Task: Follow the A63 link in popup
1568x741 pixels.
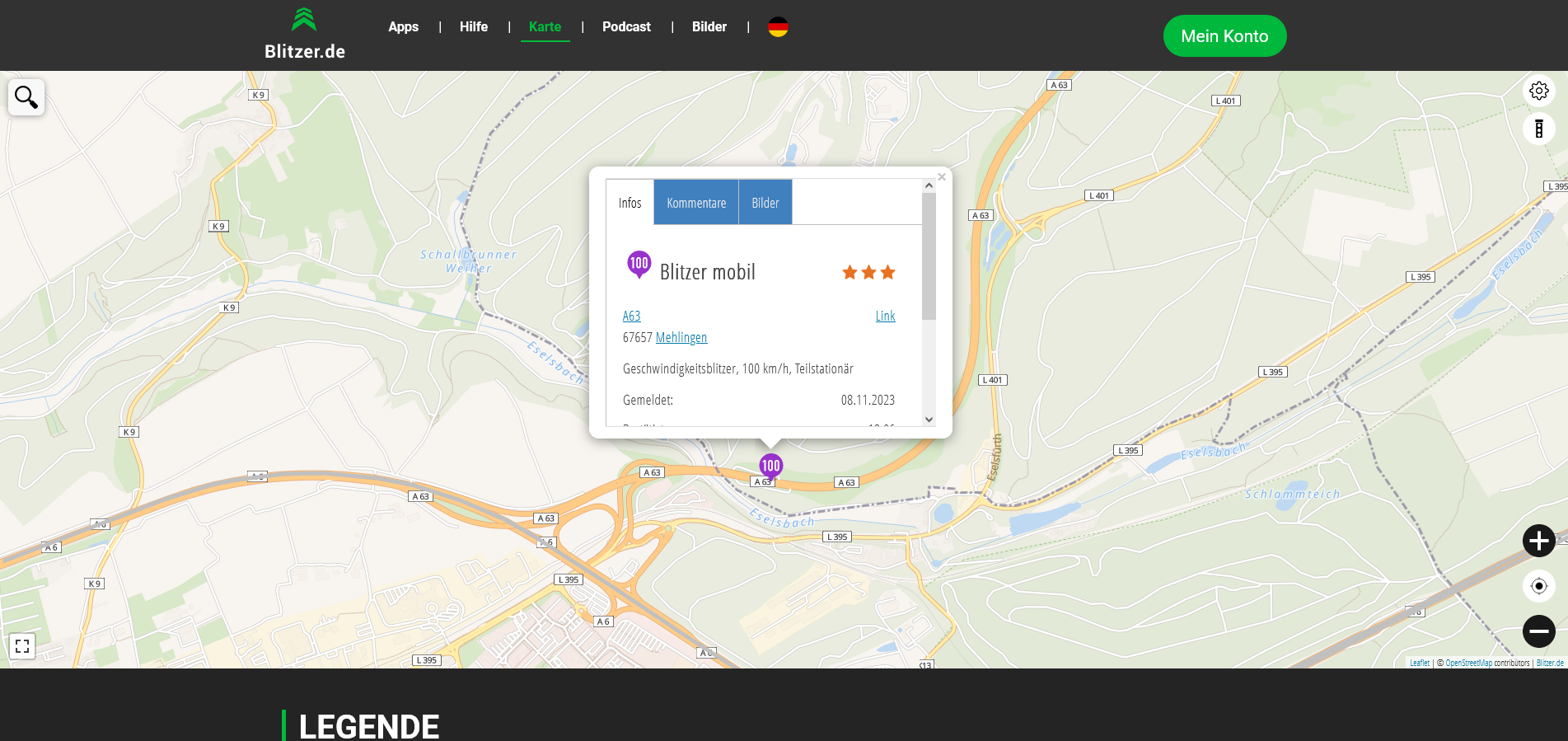Action: pyautogui.click(x=631, y=317)
